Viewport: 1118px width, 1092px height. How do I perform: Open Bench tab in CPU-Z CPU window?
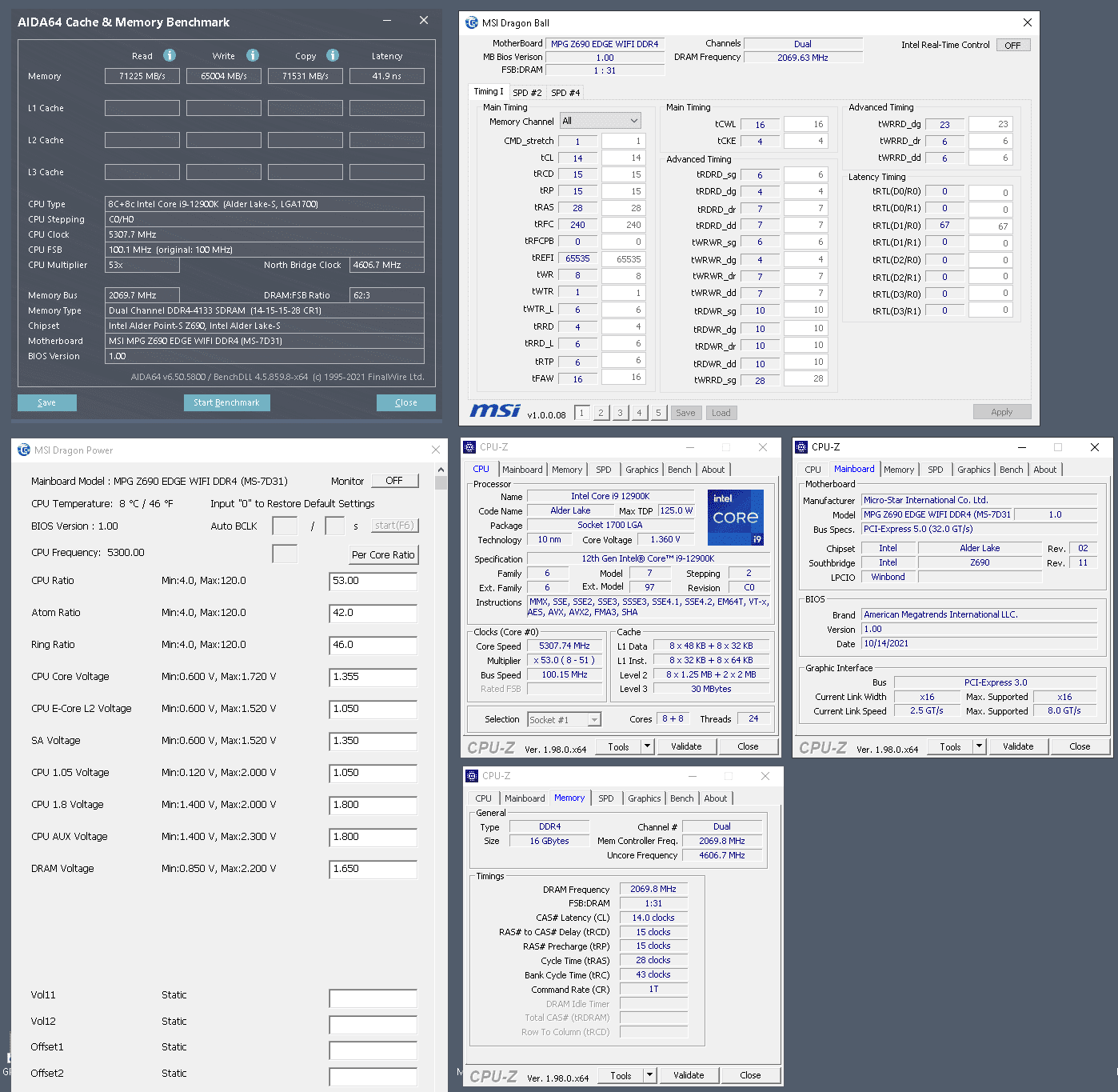[680, 470]
